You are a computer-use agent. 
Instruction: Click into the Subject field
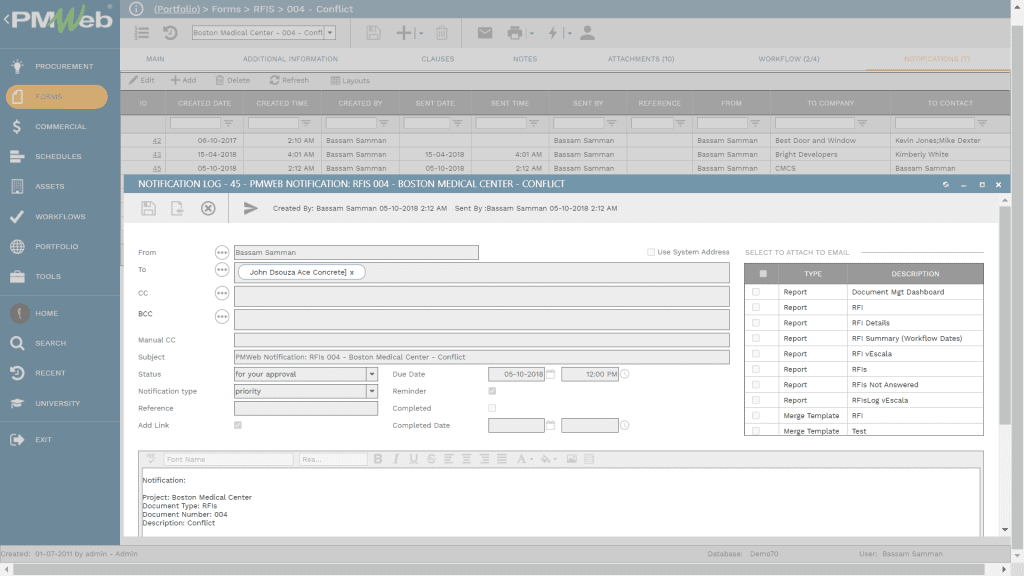coord(481,357)
